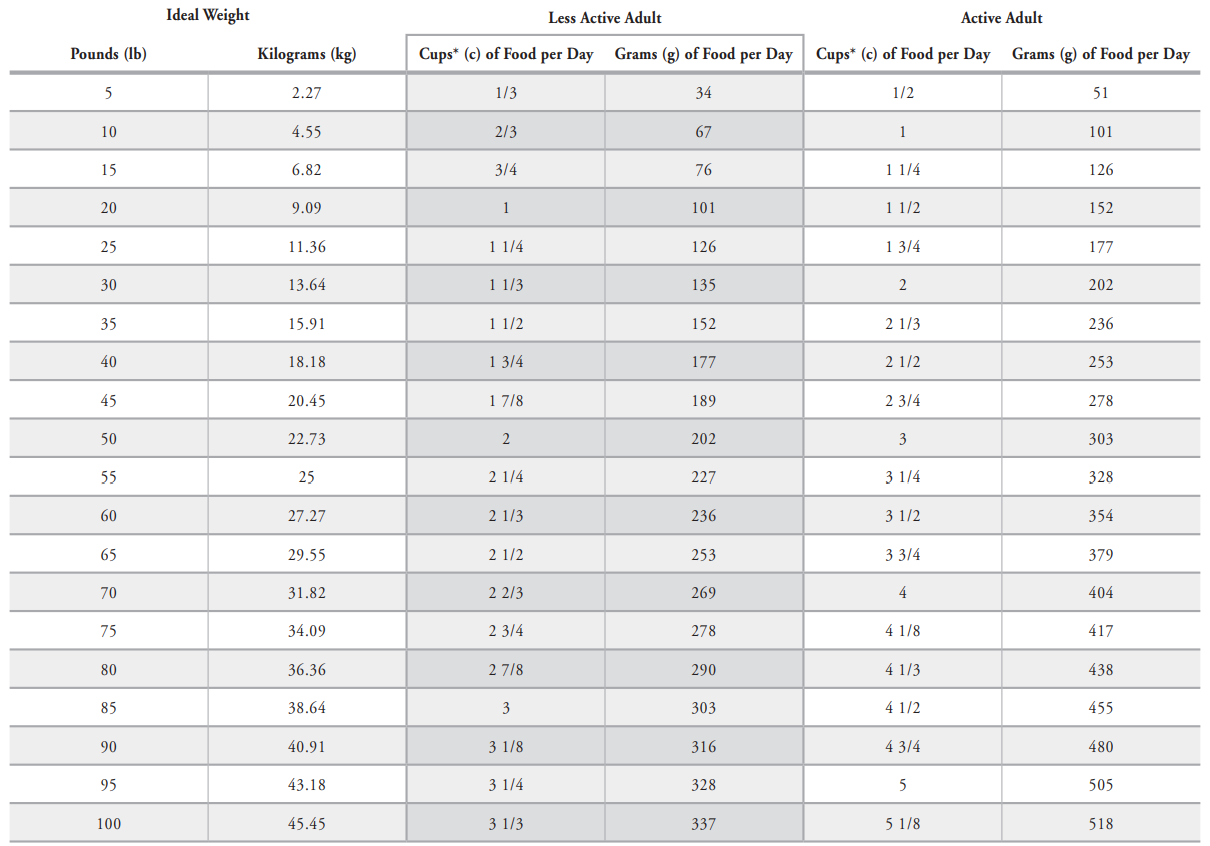The image size is (1210, 846).
Task: Click Cups header under Less Active Adult
Action: [506, 54]
